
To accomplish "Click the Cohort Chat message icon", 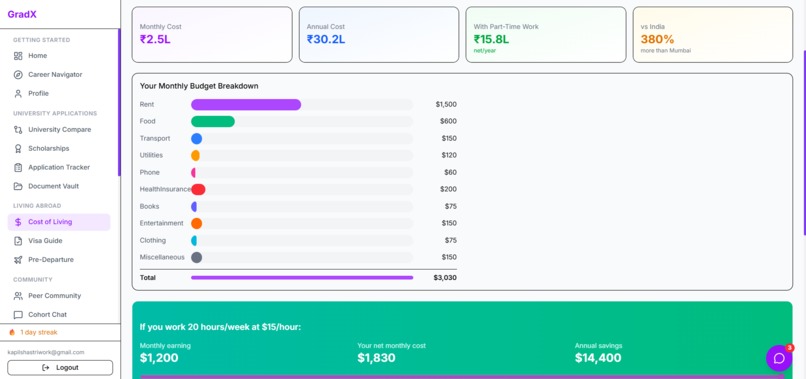I will click(x=18, y=315).
